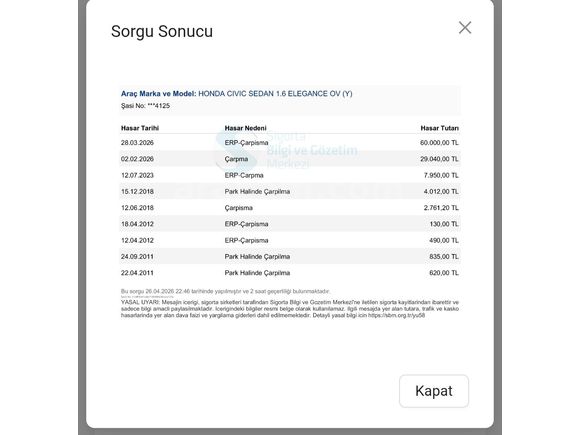
Task: Click the Honda Civic Sedan model text
Action: 275,94
